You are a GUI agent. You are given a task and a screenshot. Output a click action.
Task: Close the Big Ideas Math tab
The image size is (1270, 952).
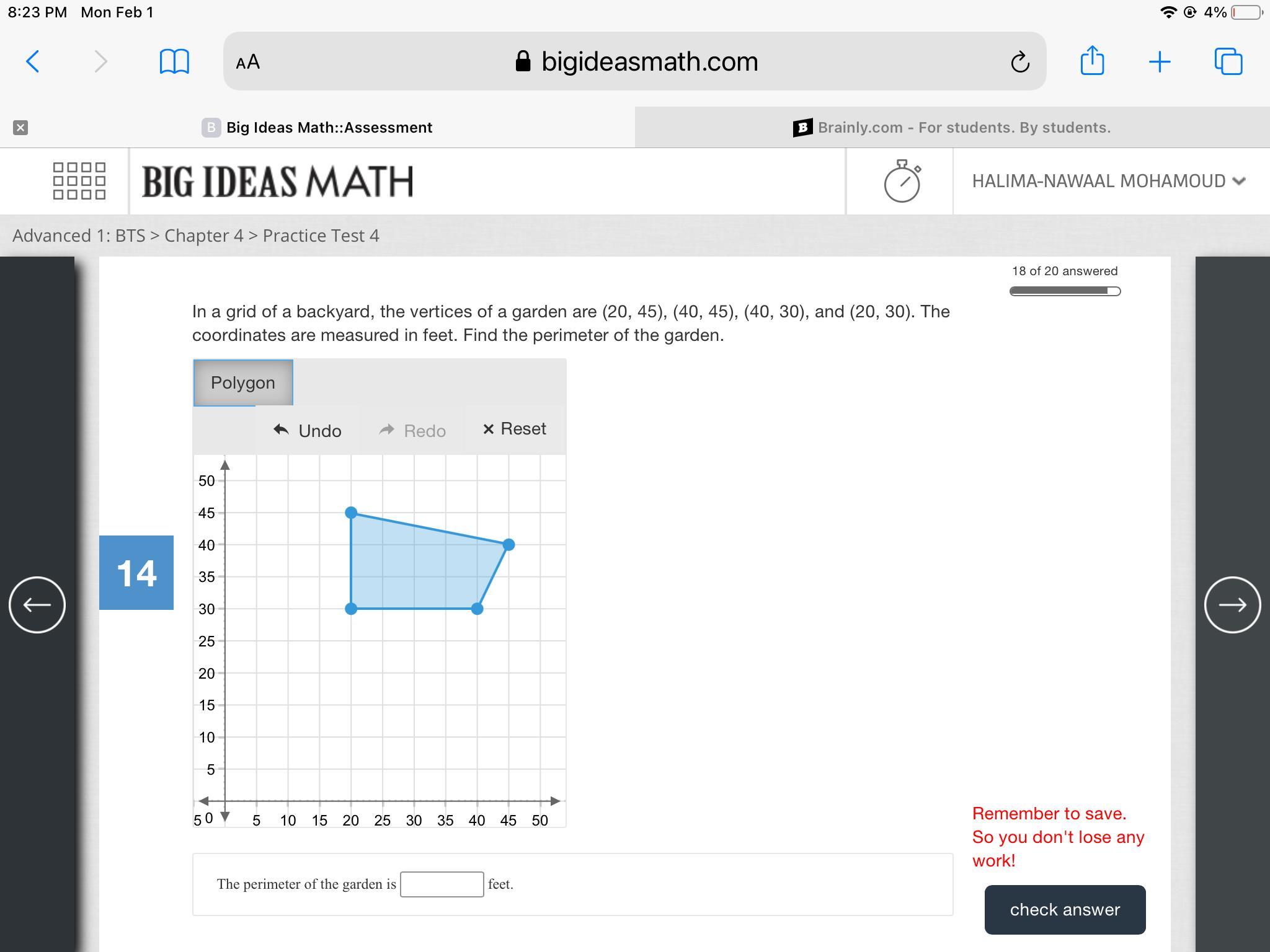20,128
